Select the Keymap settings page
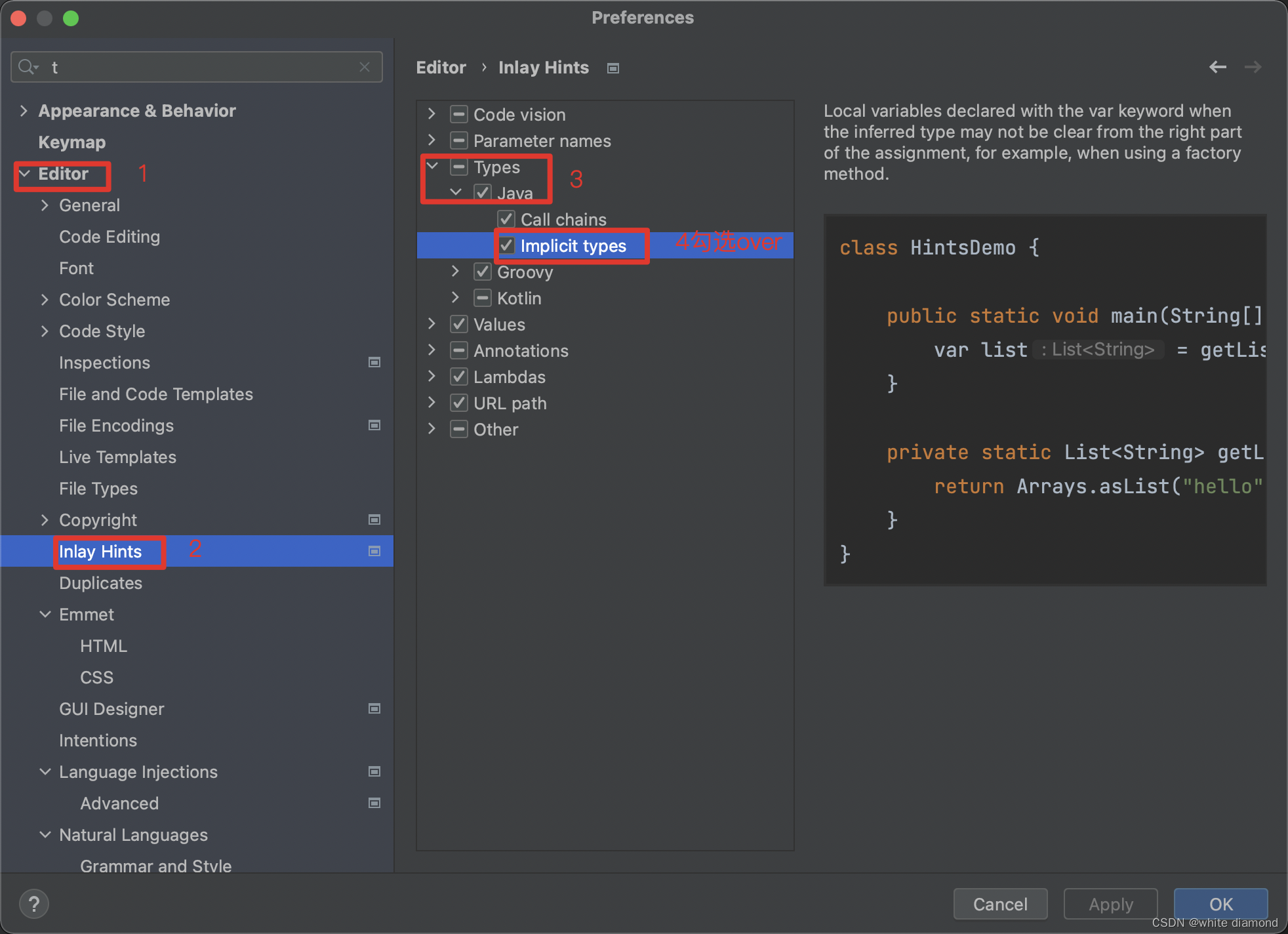This screenshot has height=934, width=1288. (71, 142)
